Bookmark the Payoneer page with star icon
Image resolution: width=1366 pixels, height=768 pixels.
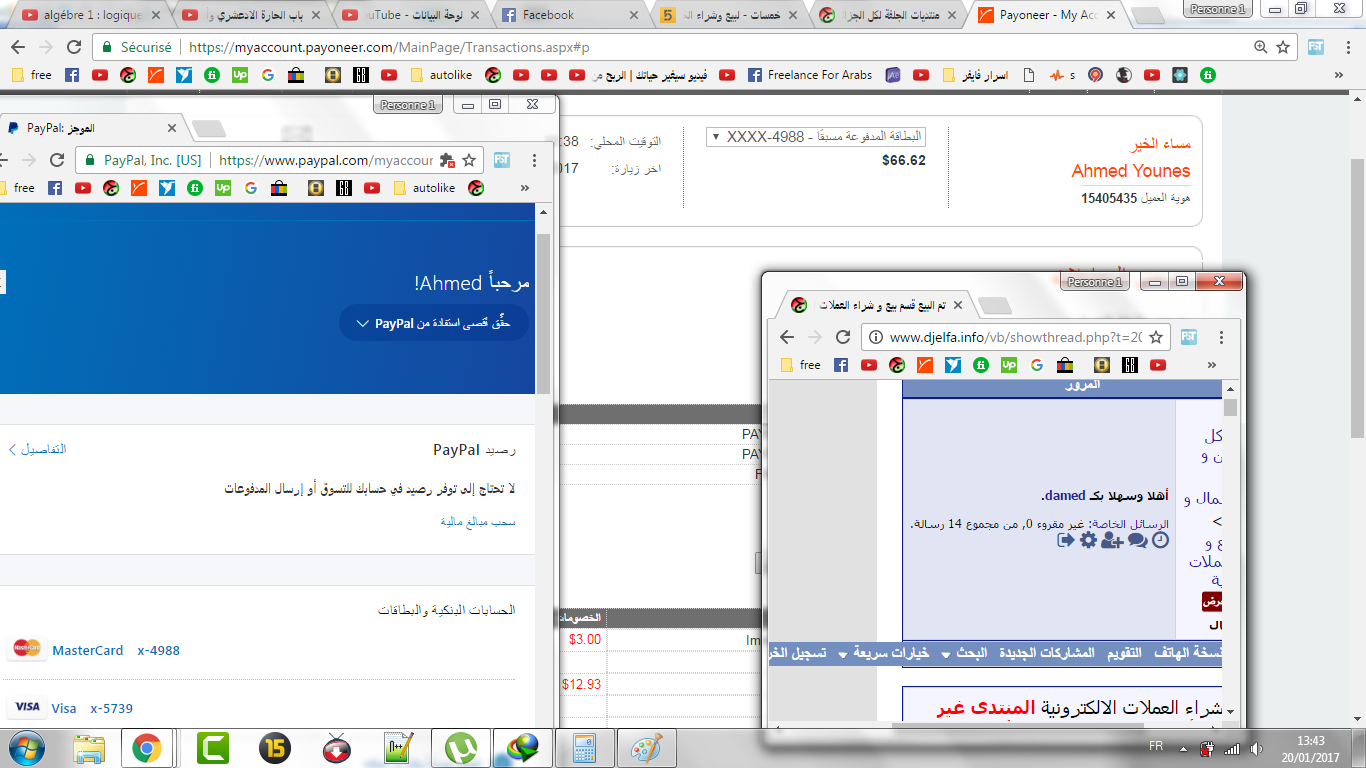click(1283, 47)
